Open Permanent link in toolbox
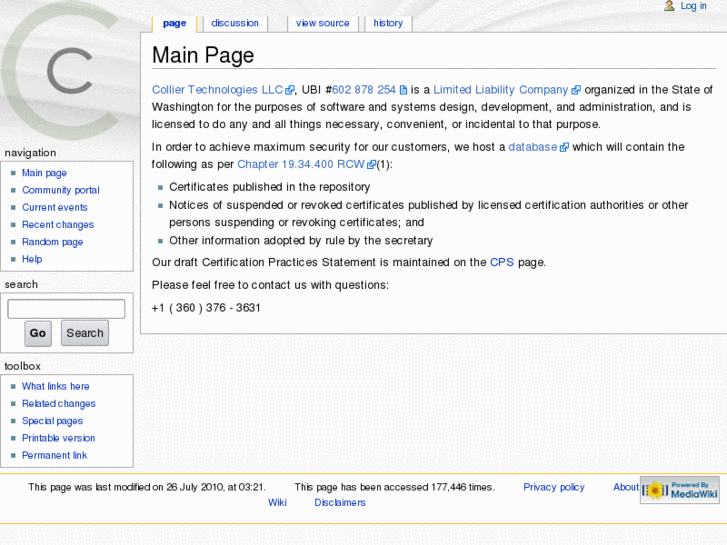The image size is (727, 545). click(54, 455)
